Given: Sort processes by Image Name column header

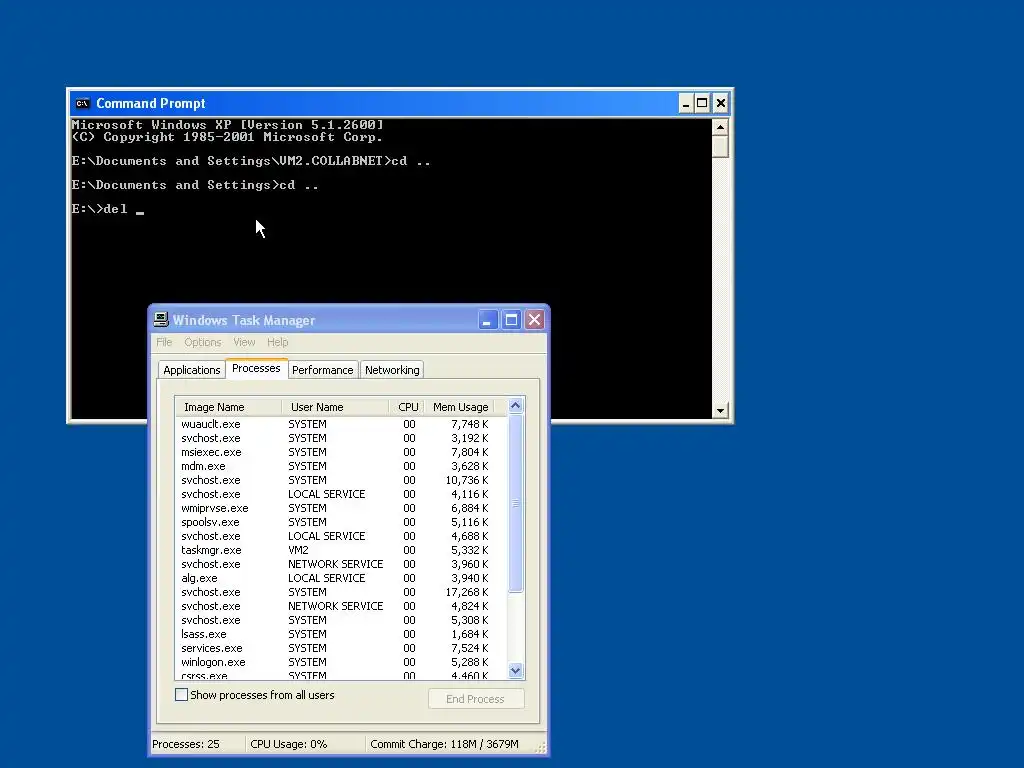Looking at the screenshot, I should point(229,407).
